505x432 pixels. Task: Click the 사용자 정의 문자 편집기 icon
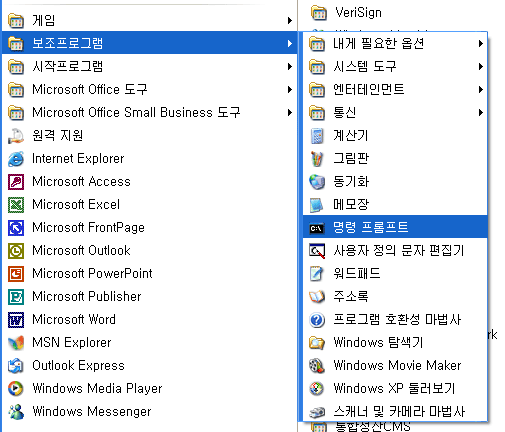pos(317,251)
